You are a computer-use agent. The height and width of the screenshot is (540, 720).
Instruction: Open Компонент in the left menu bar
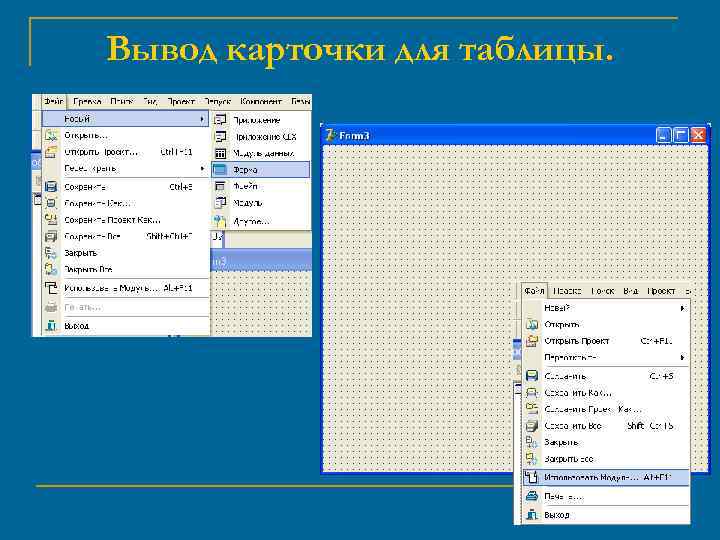(x=260, y=101)
